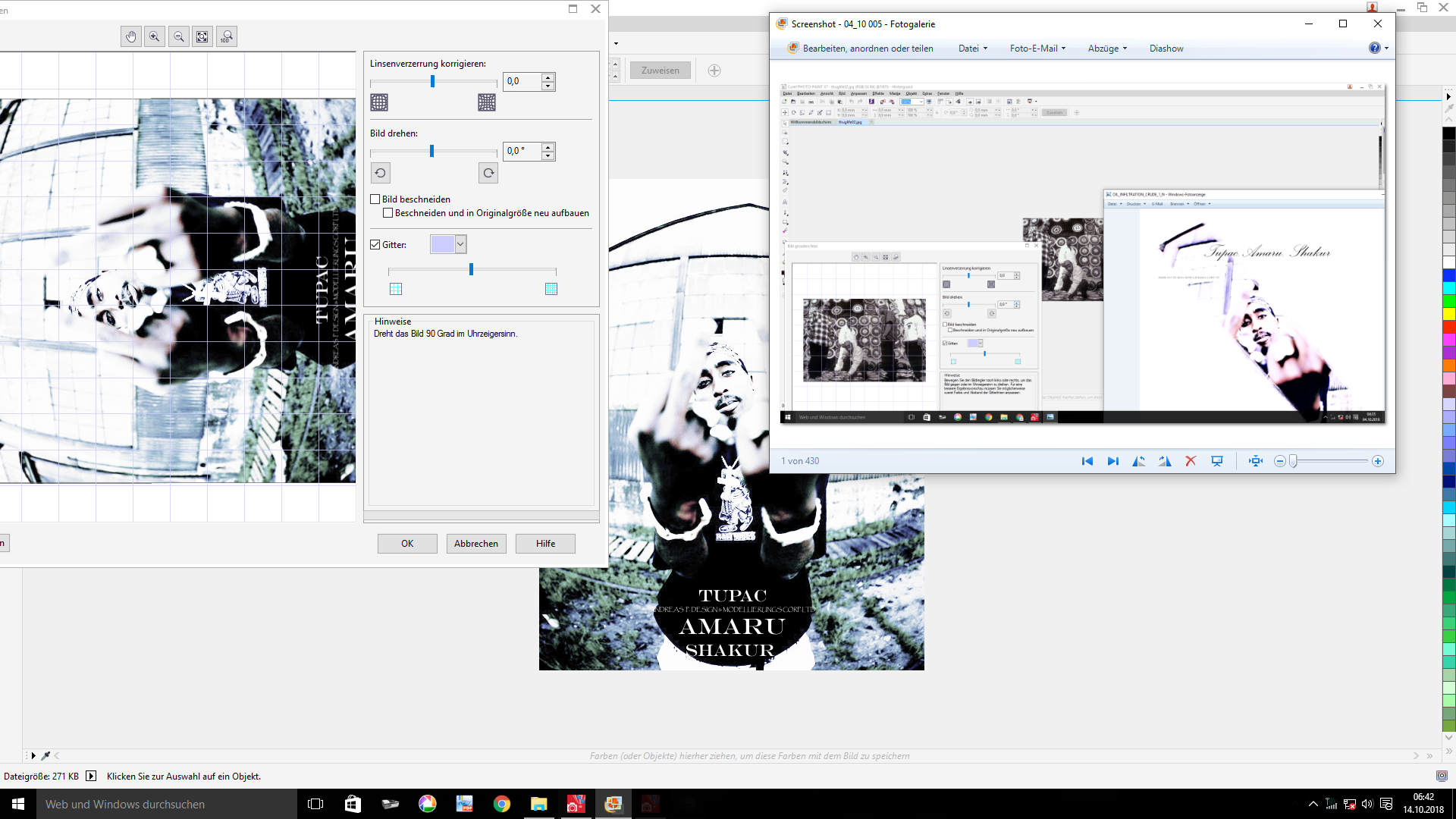The image size is (1456, 819).
Task: Start slideshow from Fotogalerie bottom bar
Action: click(x=1217, y=461)
